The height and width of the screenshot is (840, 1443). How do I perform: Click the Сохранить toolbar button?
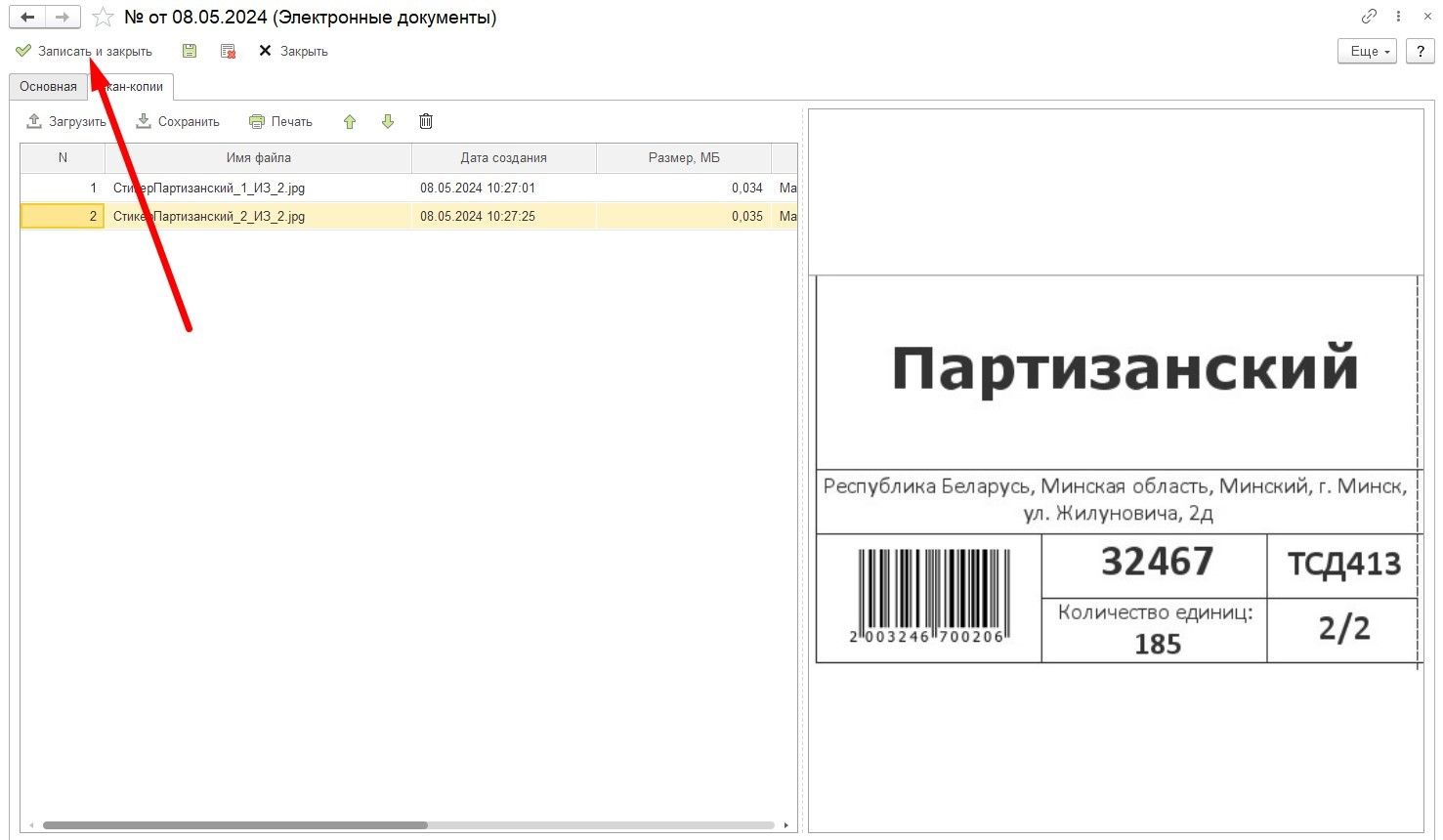tap(178, 122)
